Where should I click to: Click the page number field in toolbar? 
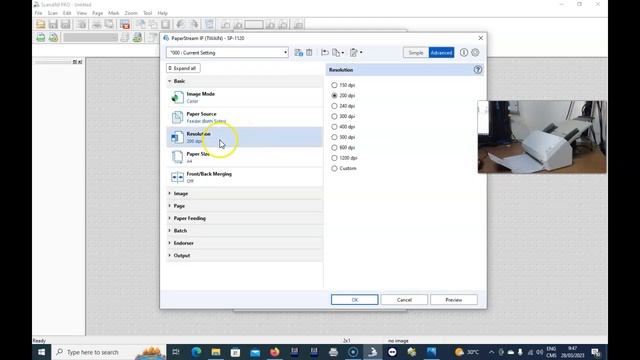point(254,24)
